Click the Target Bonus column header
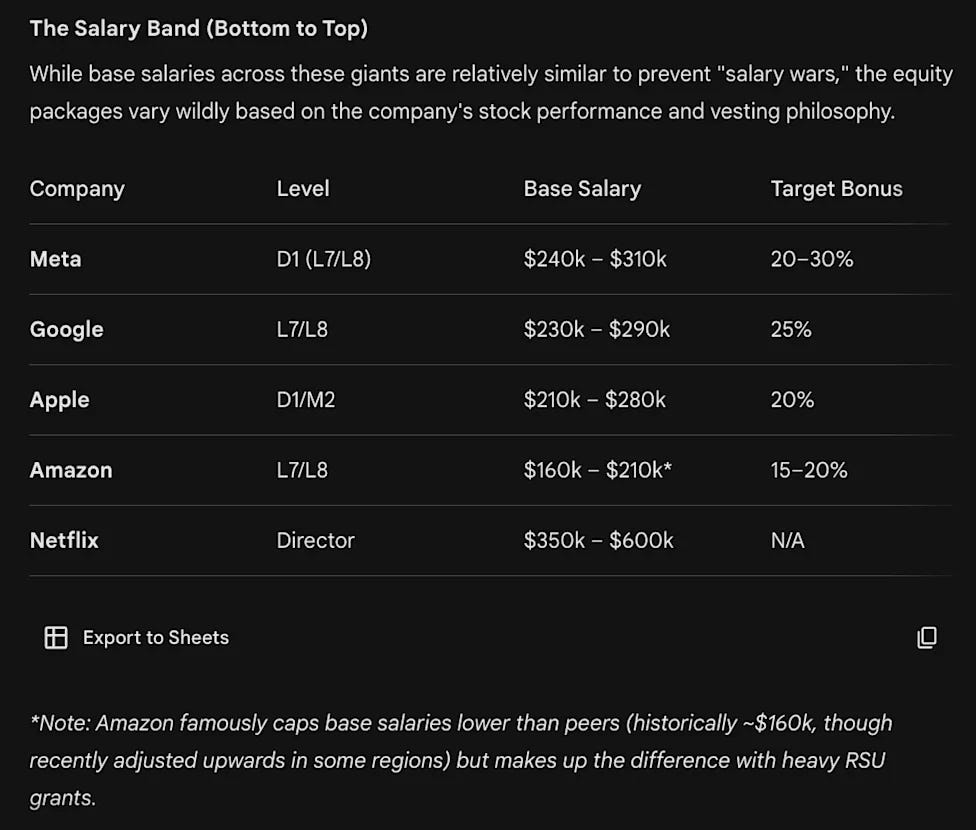The image size is (976, 830). coord(837,189)
